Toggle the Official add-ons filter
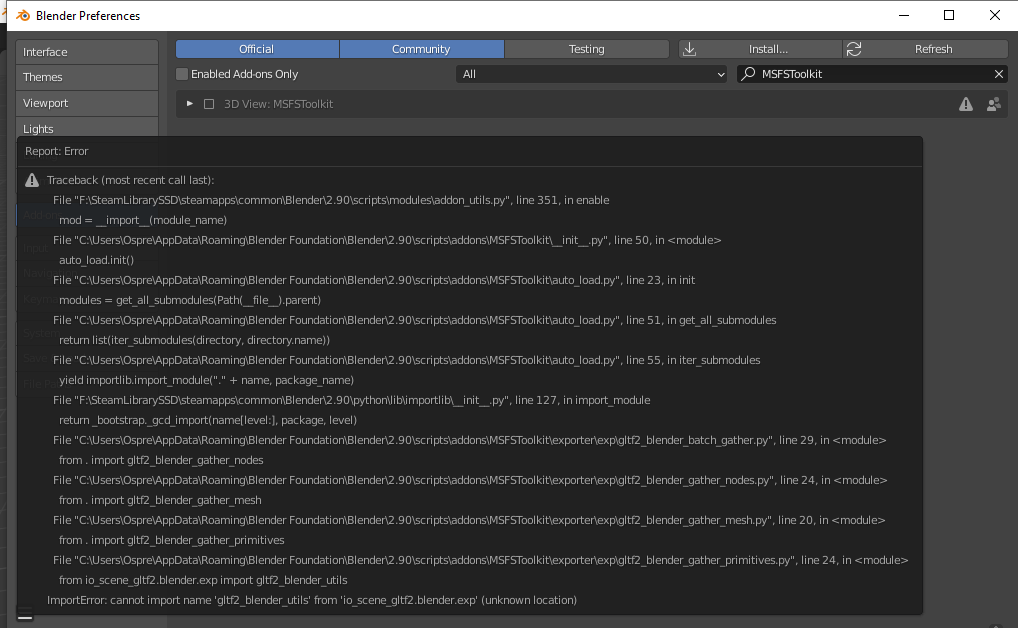1018x628 pixels. [x=257, y=49]
